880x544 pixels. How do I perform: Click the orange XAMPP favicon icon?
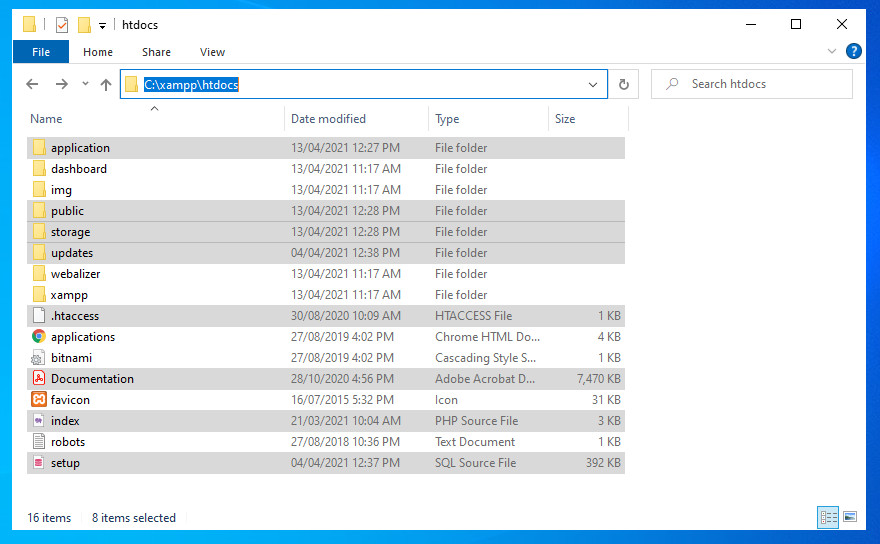tap(39, 399)
